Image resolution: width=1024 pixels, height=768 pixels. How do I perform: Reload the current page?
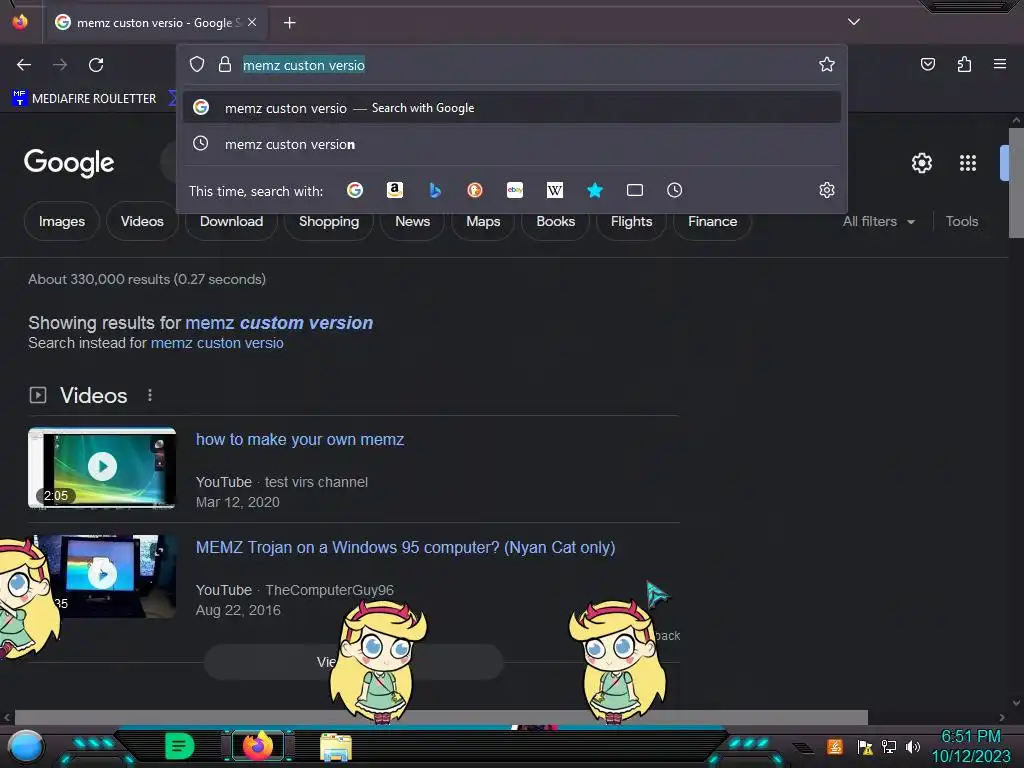tap(96, 65)
